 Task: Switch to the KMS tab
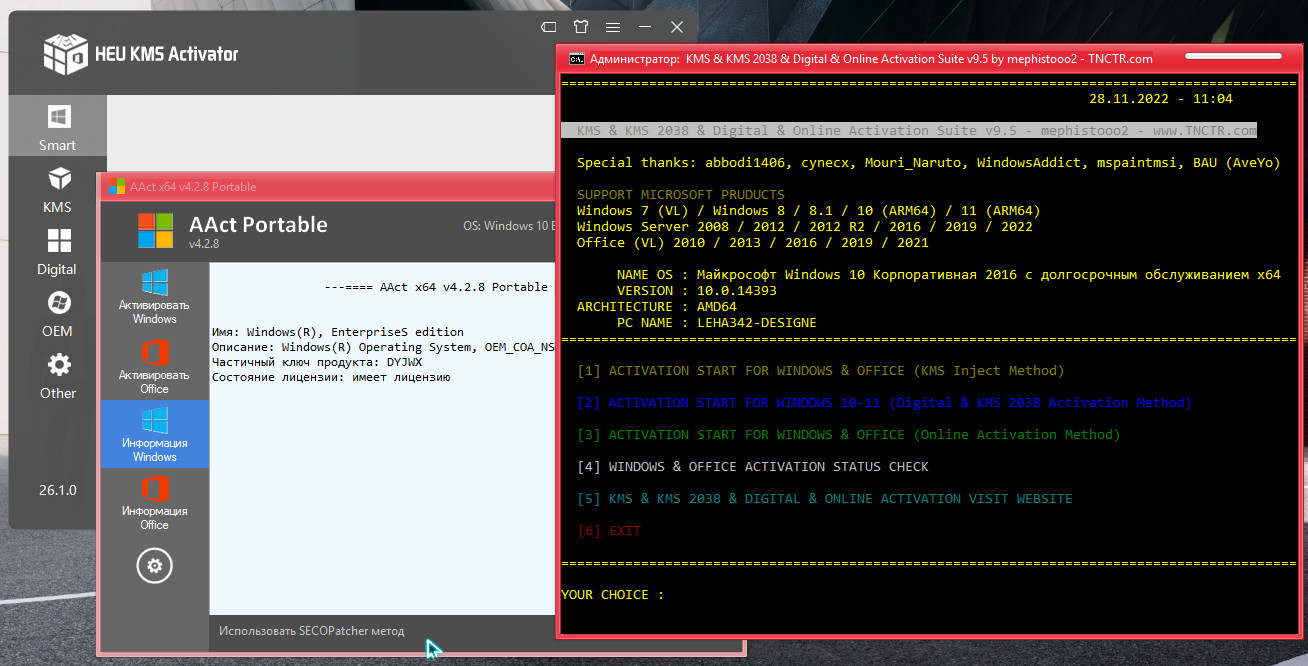tap(57, 190)
